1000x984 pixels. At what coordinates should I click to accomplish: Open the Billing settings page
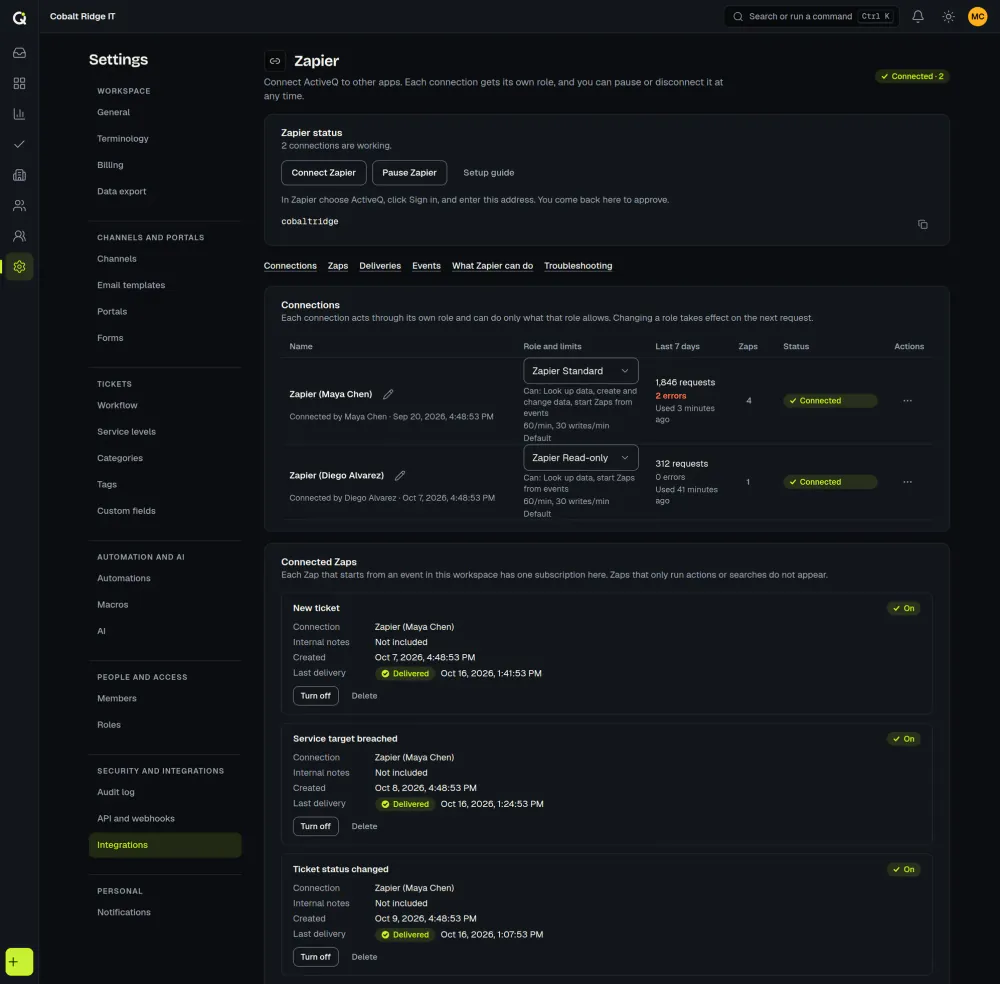110,165
